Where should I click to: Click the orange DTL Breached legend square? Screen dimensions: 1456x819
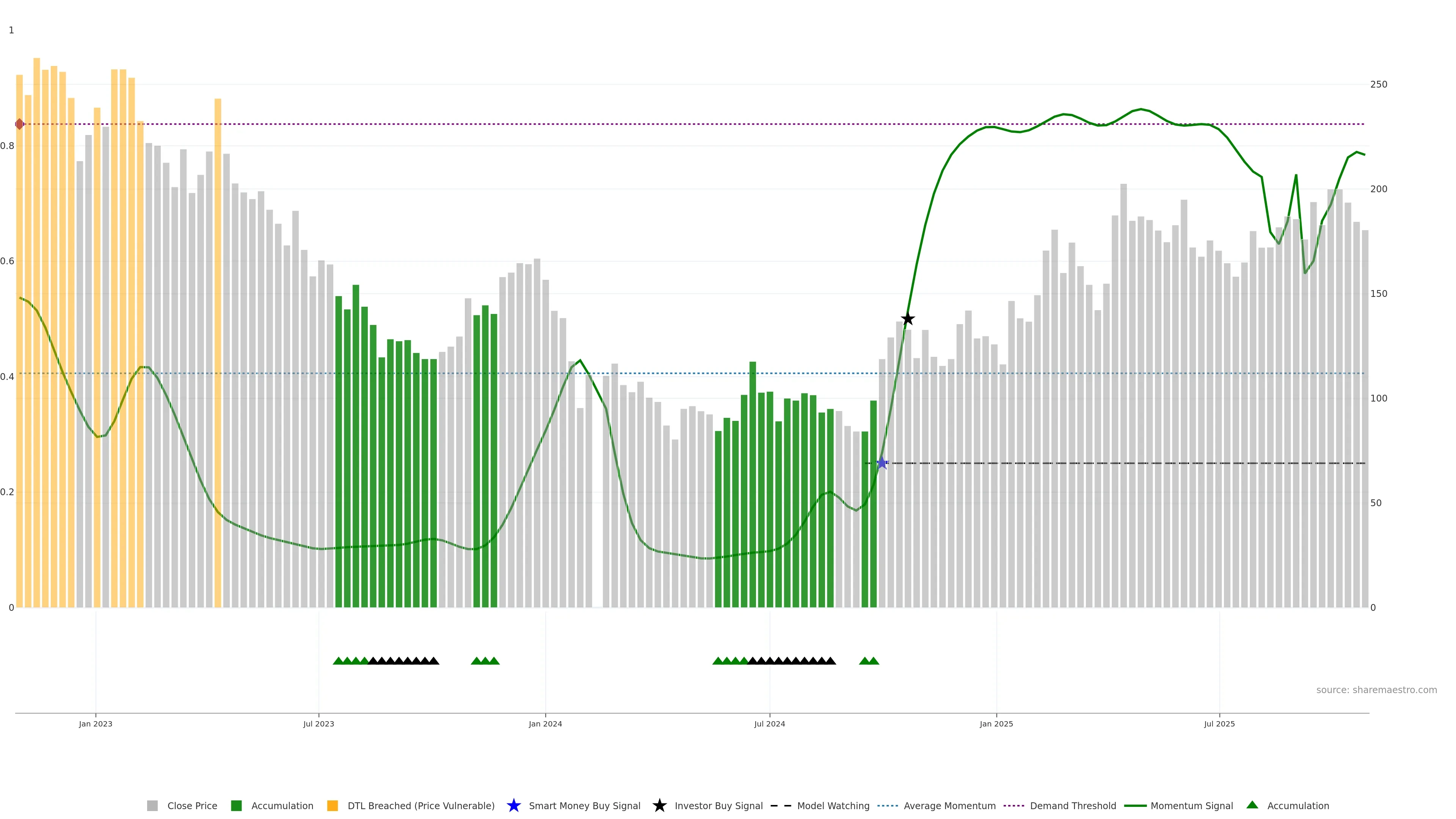[x=333, y=805]
